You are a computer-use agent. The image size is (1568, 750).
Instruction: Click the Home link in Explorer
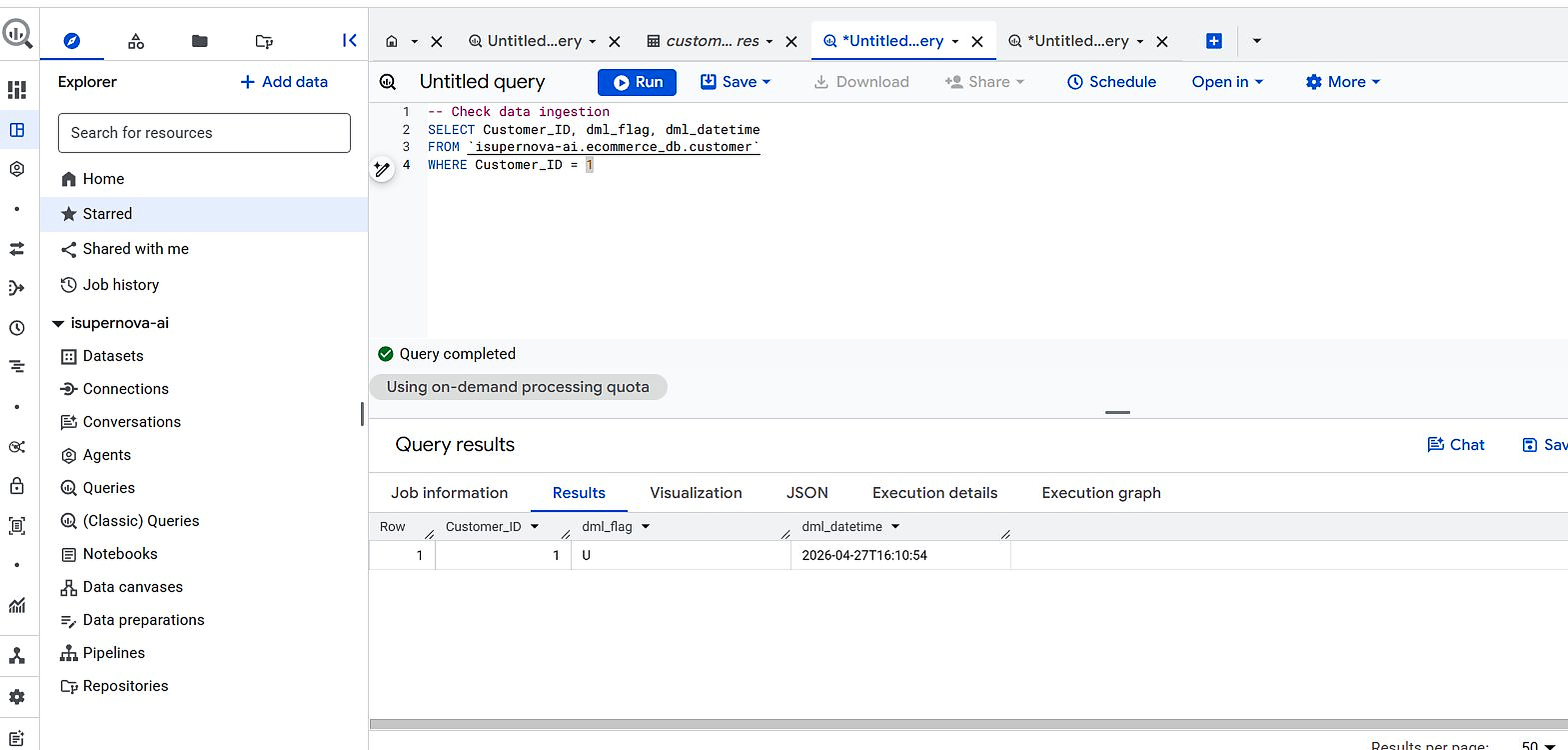[x=103, y=178]
